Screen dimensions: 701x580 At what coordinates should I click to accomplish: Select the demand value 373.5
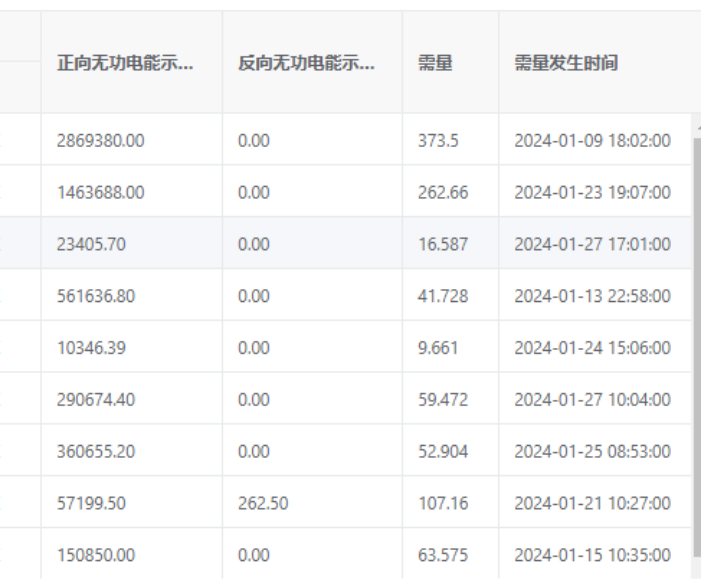click(438, 141)
